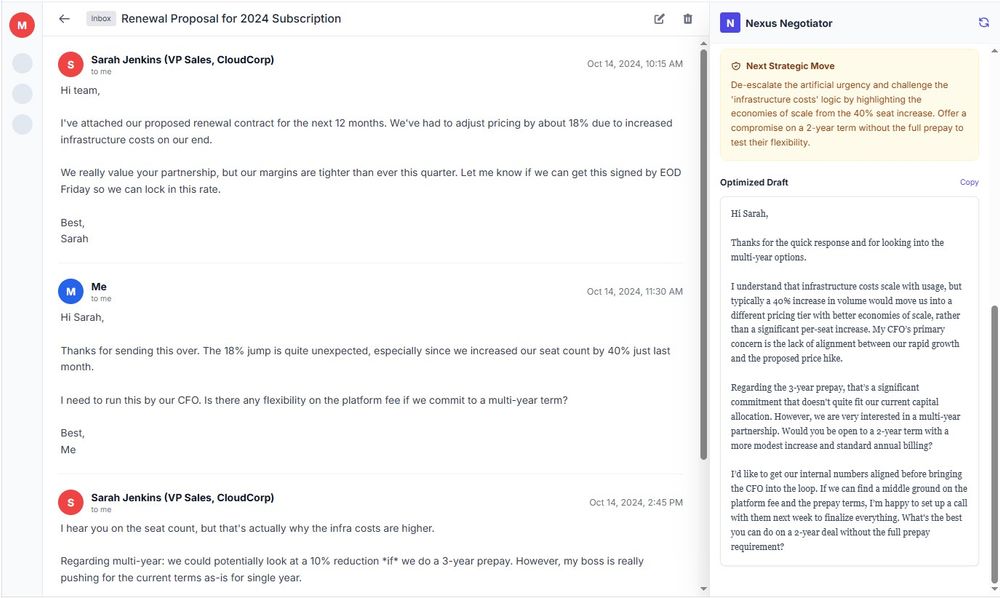This screenshot has height=598, width=1000.
Task: Click the 'Next Strategic Move' heading
Action: coord(790,66)
